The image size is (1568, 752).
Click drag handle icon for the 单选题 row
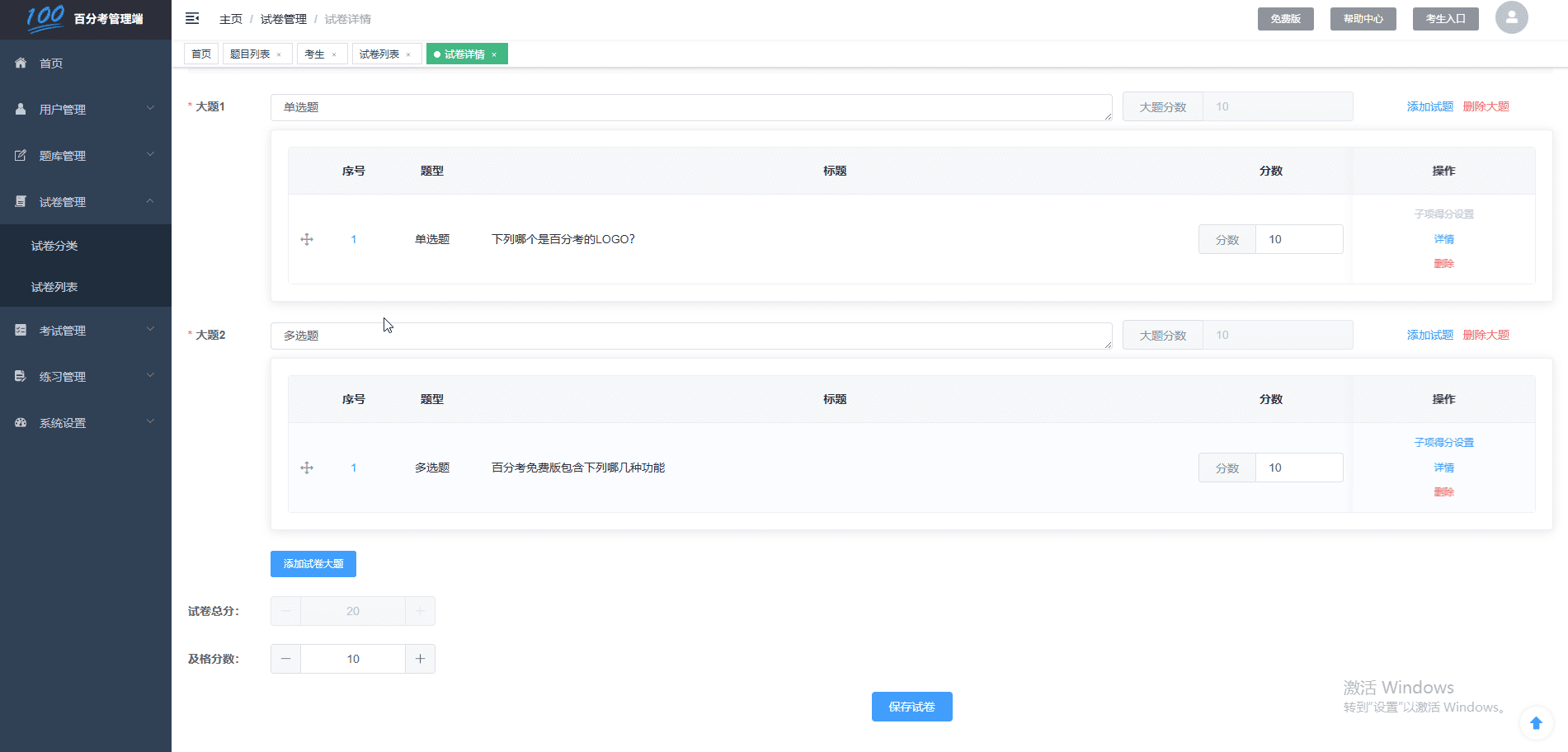[307, 239]
